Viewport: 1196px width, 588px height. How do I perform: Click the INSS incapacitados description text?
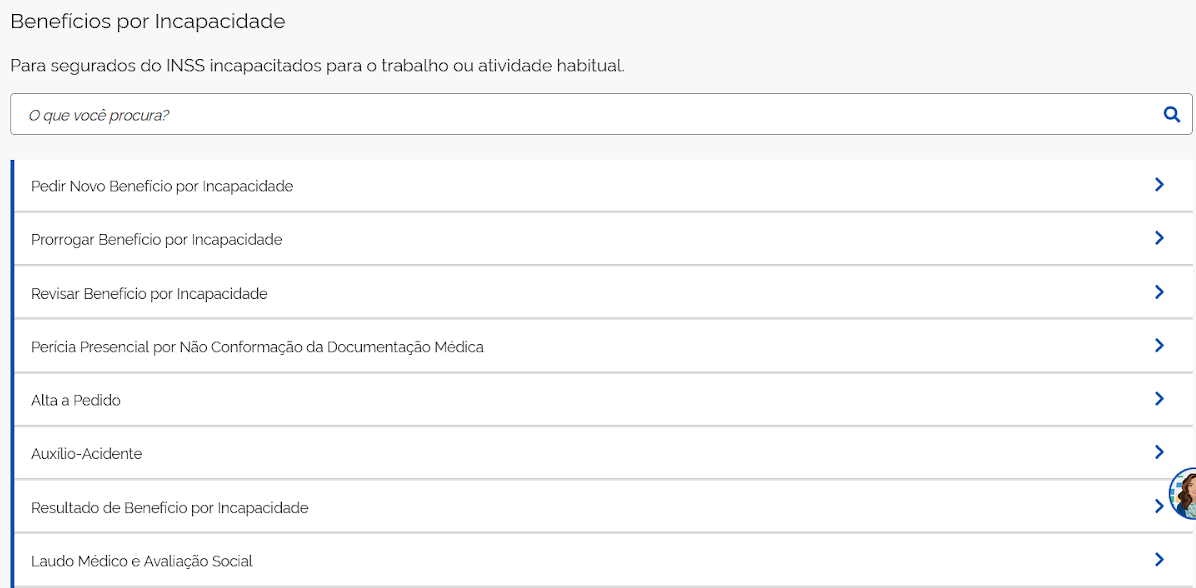(317, 66)
